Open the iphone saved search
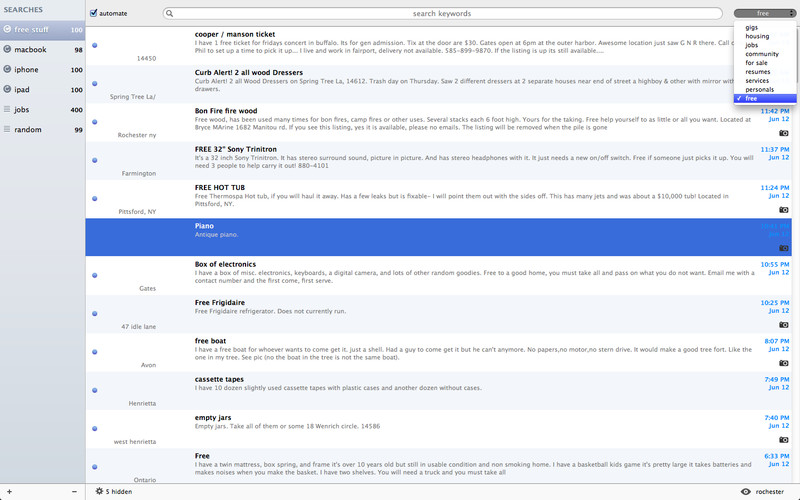800x500 pixels. tap(26, 69)
